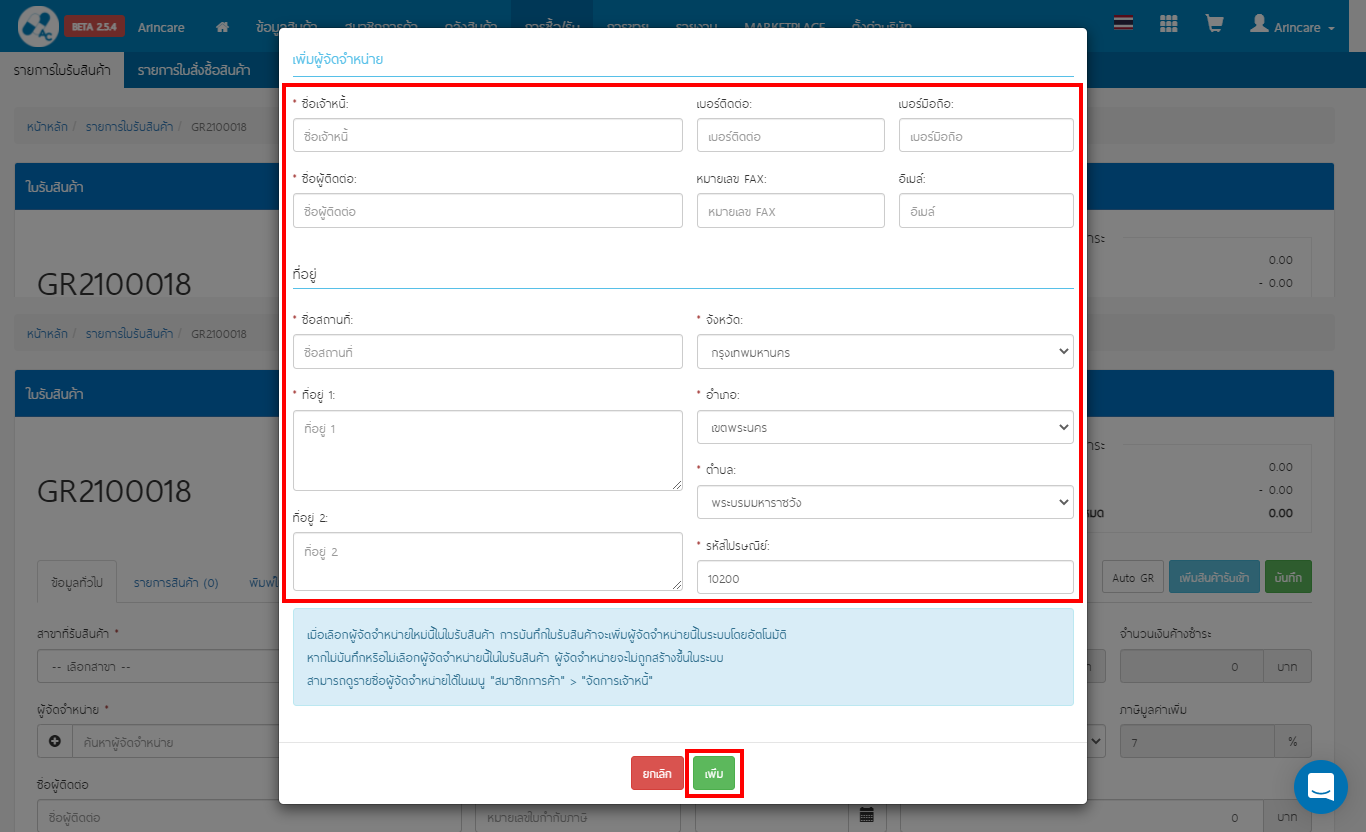Screen dimensions: 1366x832
Task: Switch to รายการใบสั่งซื้อสินค้า tab
Action: (194, 70)
